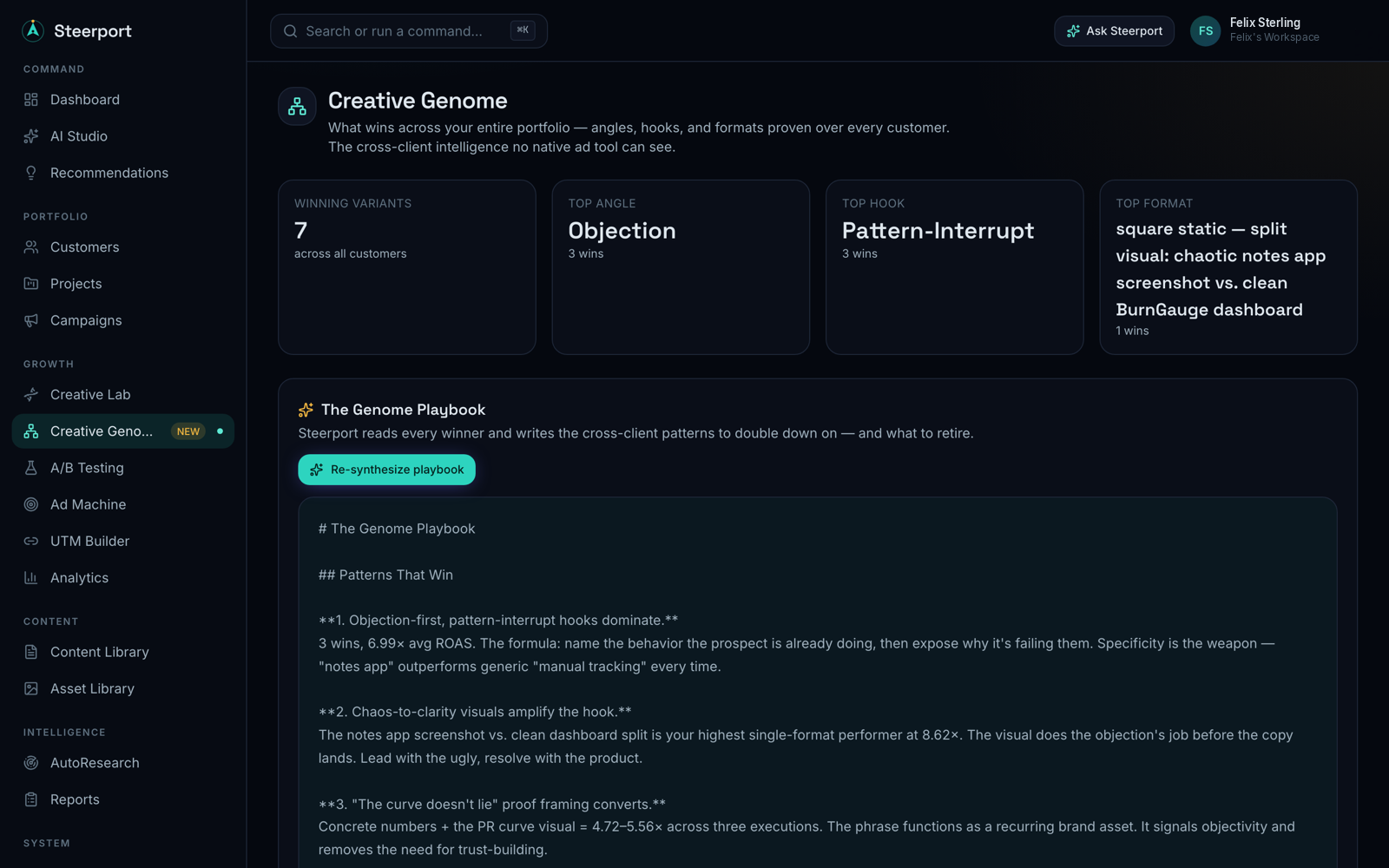Screen dimensions: 1389x868
Task: Click the Ask Steerport button
Action: tap(1114, 31)
